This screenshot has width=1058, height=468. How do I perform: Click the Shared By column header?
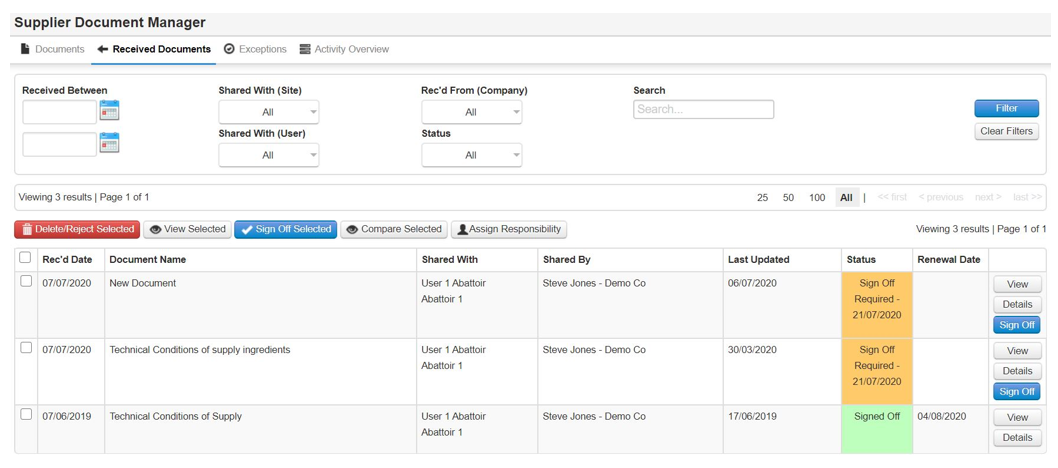click(566, 260)
